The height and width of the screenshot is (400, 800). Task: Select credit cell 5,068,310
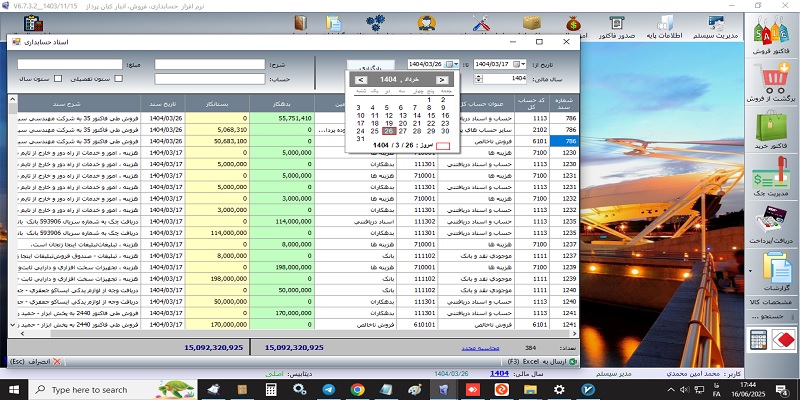[x=217, y=130]
